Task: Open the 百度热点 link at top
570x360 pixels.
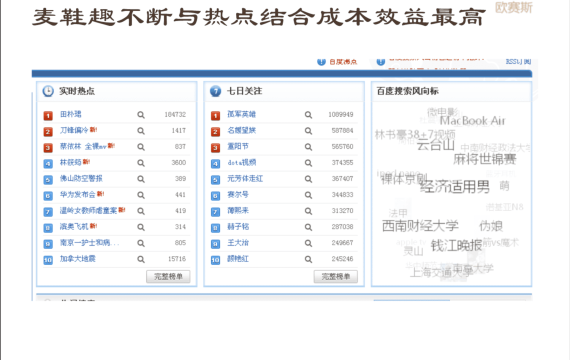Action: click(x=343, y=62)
